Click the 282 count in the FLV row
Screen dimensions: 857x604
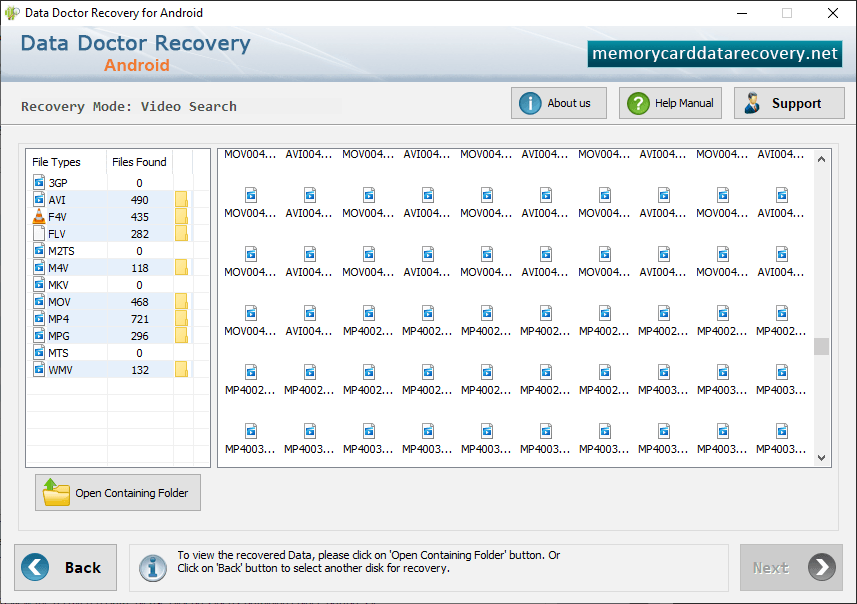pos(139,233)
